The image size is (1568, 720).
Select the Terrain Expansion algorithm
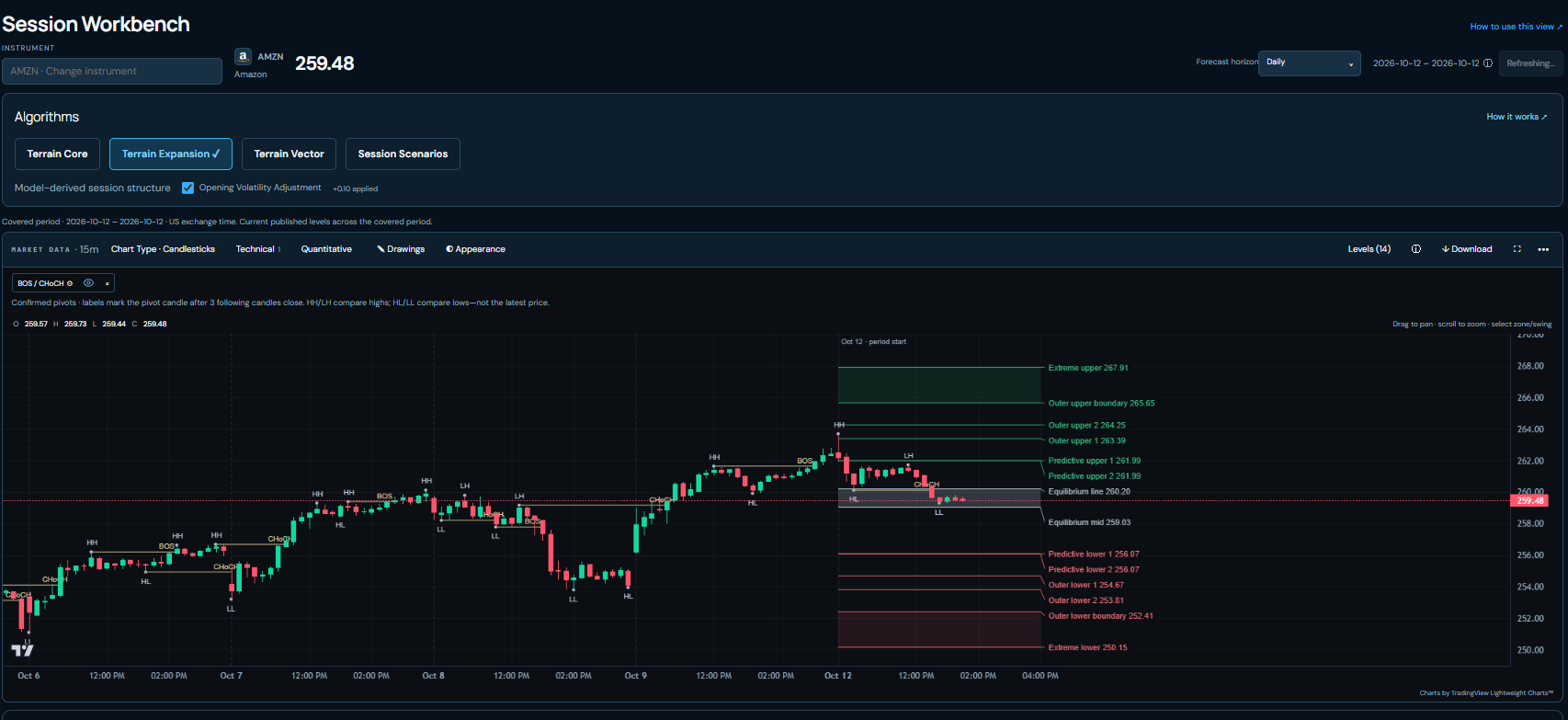[x=171, y=154]
